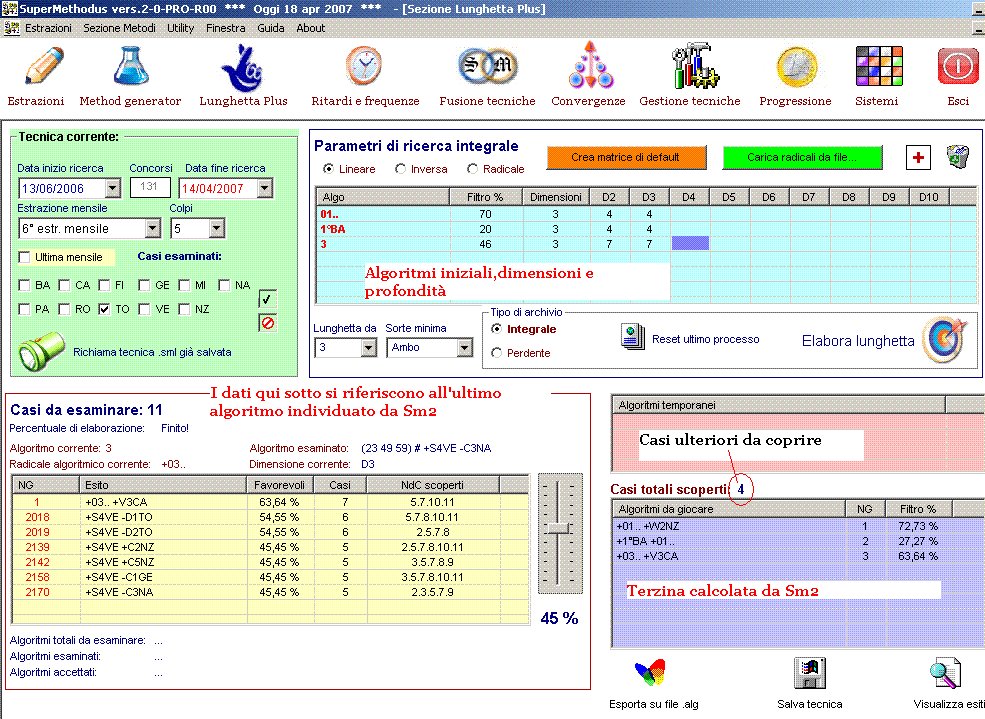Select the Lineare radio button
985x719 pixels.
pyautogui.click(x=329, y=169)
